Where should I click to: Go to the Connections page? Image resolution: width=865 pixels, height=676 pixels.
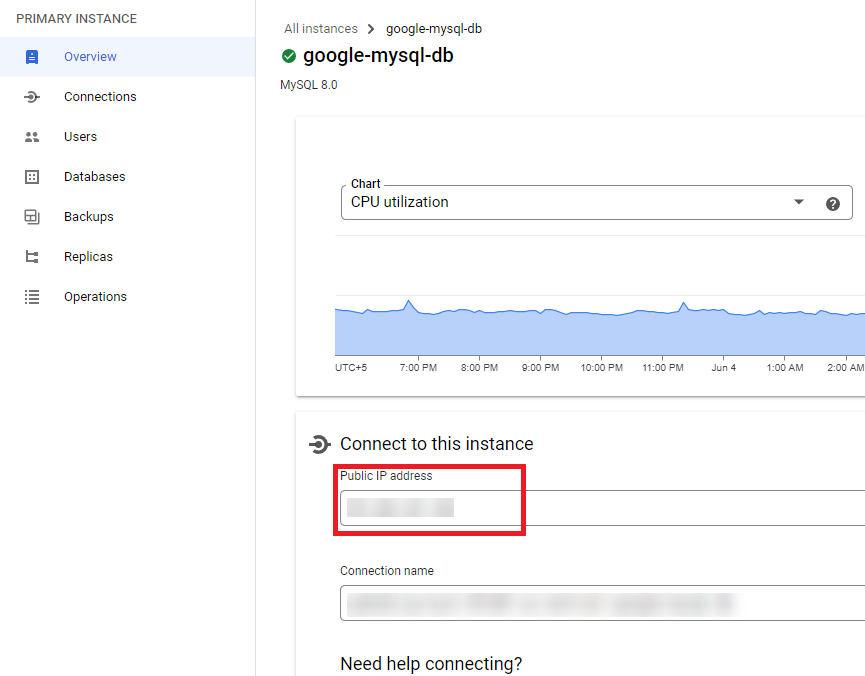(x=127, y=97)
